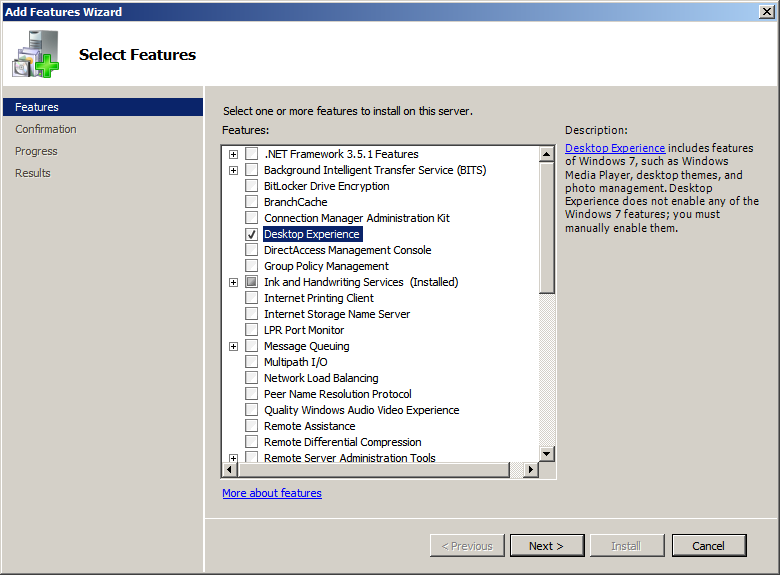
Task: Expand the Message Queuing tree node
Action: pos(233,346)
